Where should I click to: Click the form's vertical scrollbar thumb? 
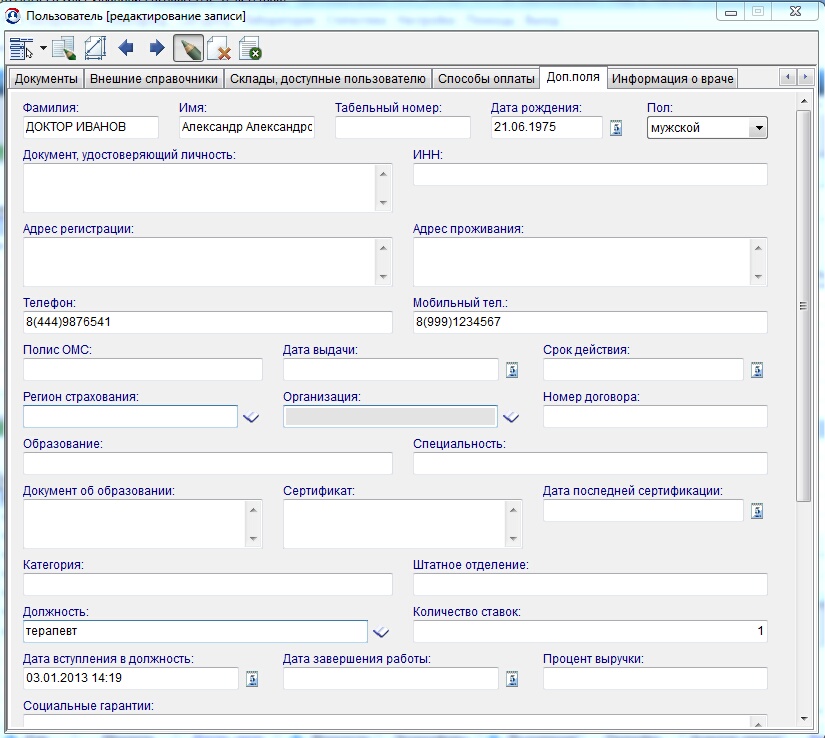coord(803,306)
